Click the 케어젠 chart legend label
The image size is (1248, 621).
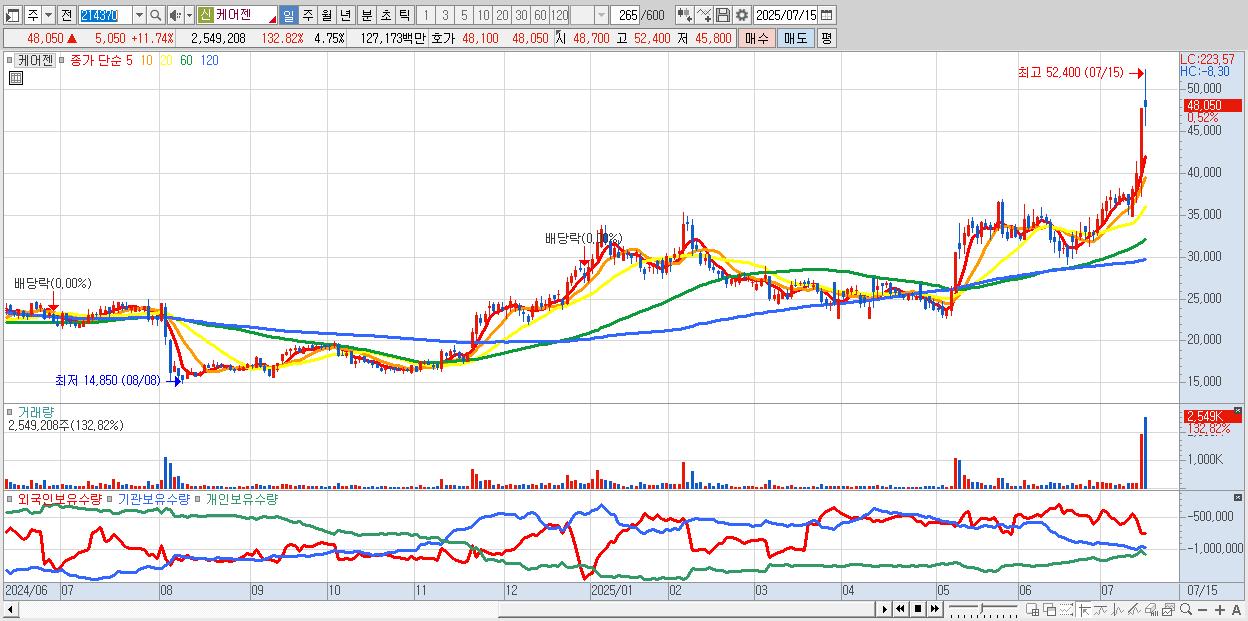click(x=35, y=60)
